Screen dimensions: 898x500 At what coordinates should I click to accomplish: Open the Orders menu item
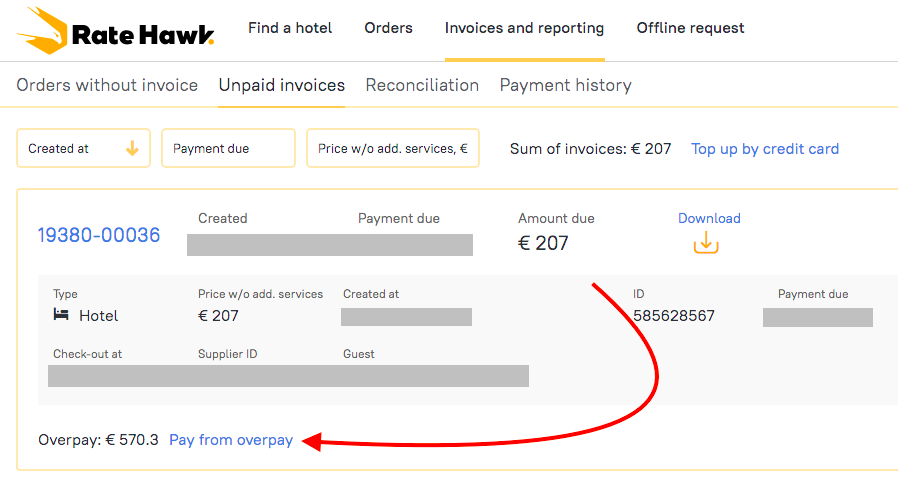(388, 28)
